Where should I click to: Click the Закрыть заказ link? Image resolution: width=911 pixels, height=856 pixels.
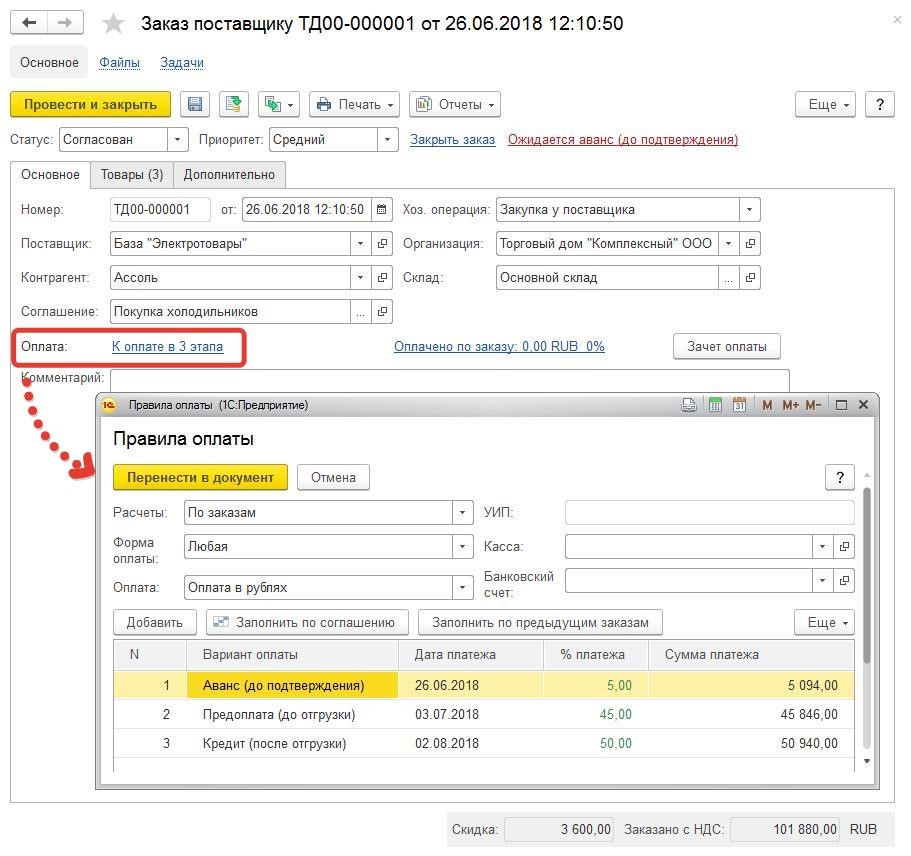(x=453, y=139)
